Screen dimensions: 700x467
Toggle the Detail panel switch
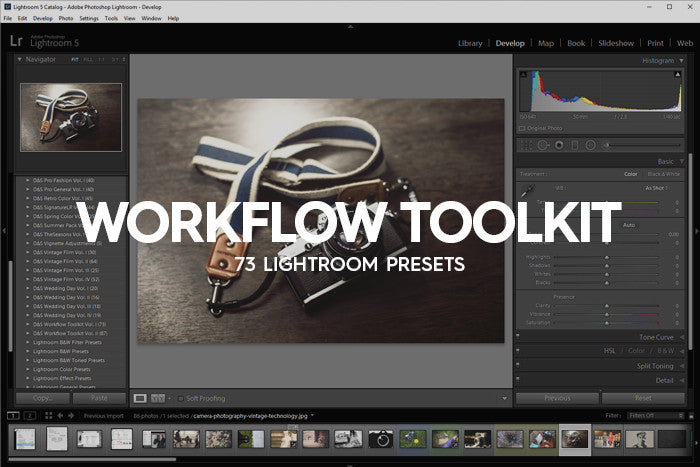pos(518,379)
